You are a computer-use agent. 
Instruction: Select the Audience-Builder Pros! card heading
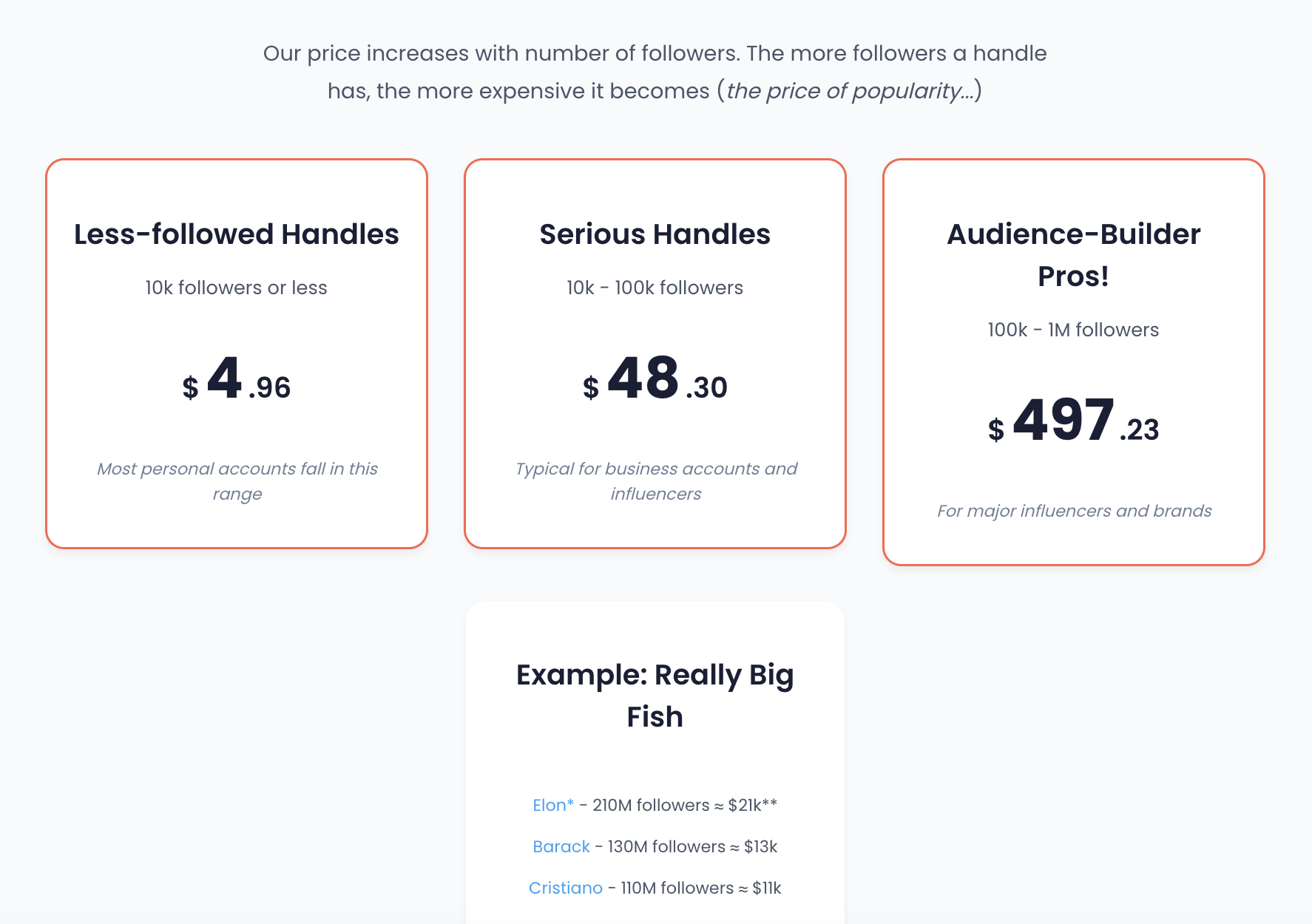click(1074, 255)
